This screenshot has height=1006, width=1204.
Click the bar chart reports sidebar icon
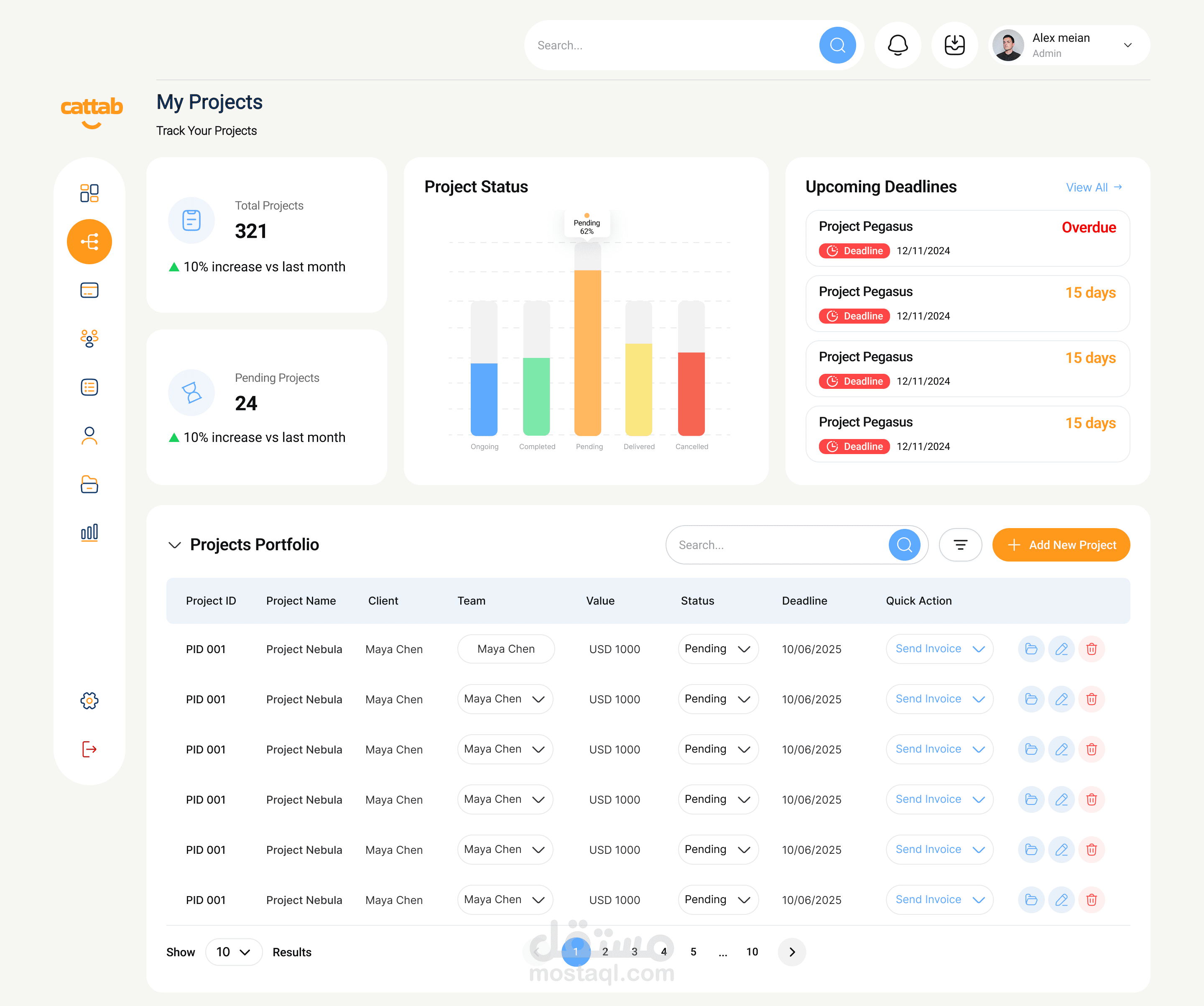[x=89, y=532]
